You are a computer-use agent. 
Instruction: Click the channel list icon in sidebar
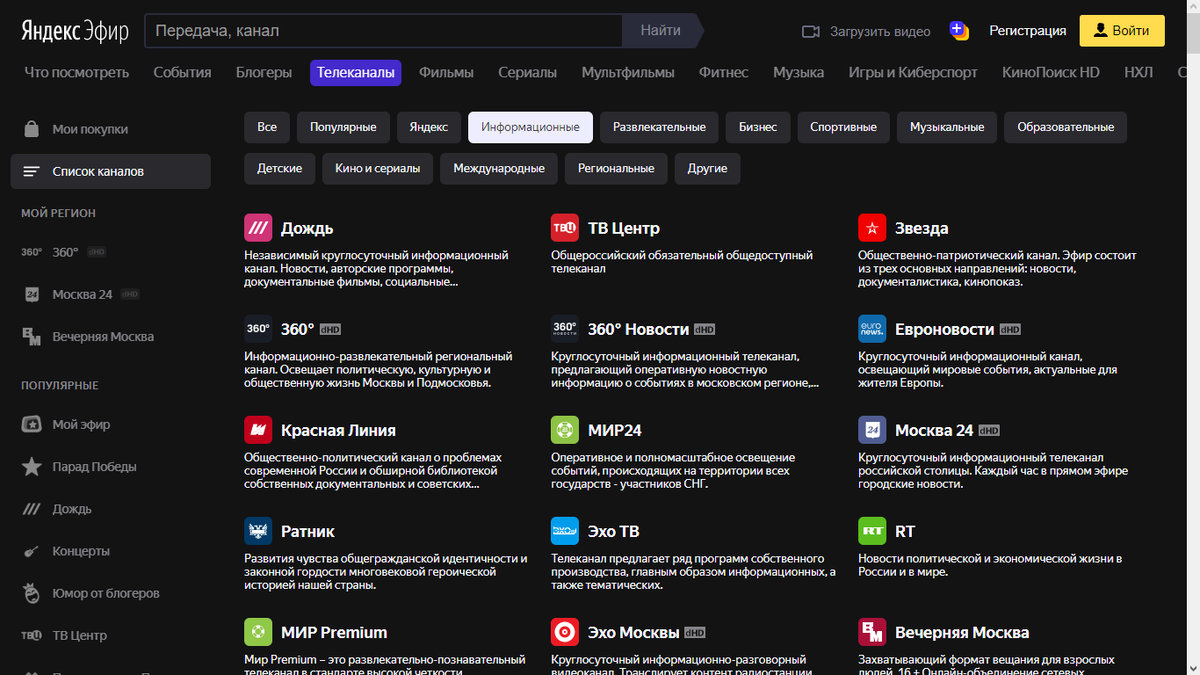(x=32, y=172)
